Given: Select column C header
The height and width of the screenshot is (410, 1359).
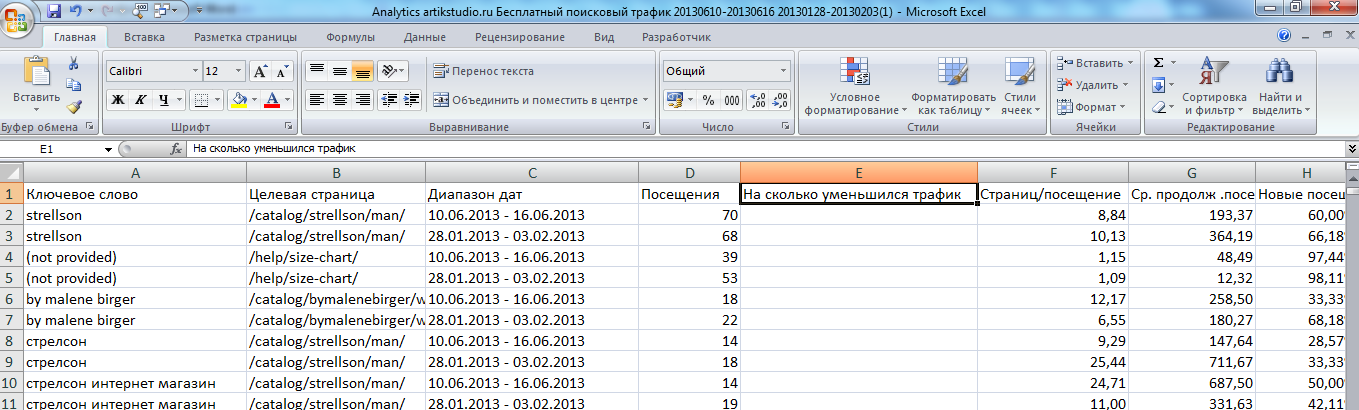Looking at the screenshot, I should (x=532, y=173).
